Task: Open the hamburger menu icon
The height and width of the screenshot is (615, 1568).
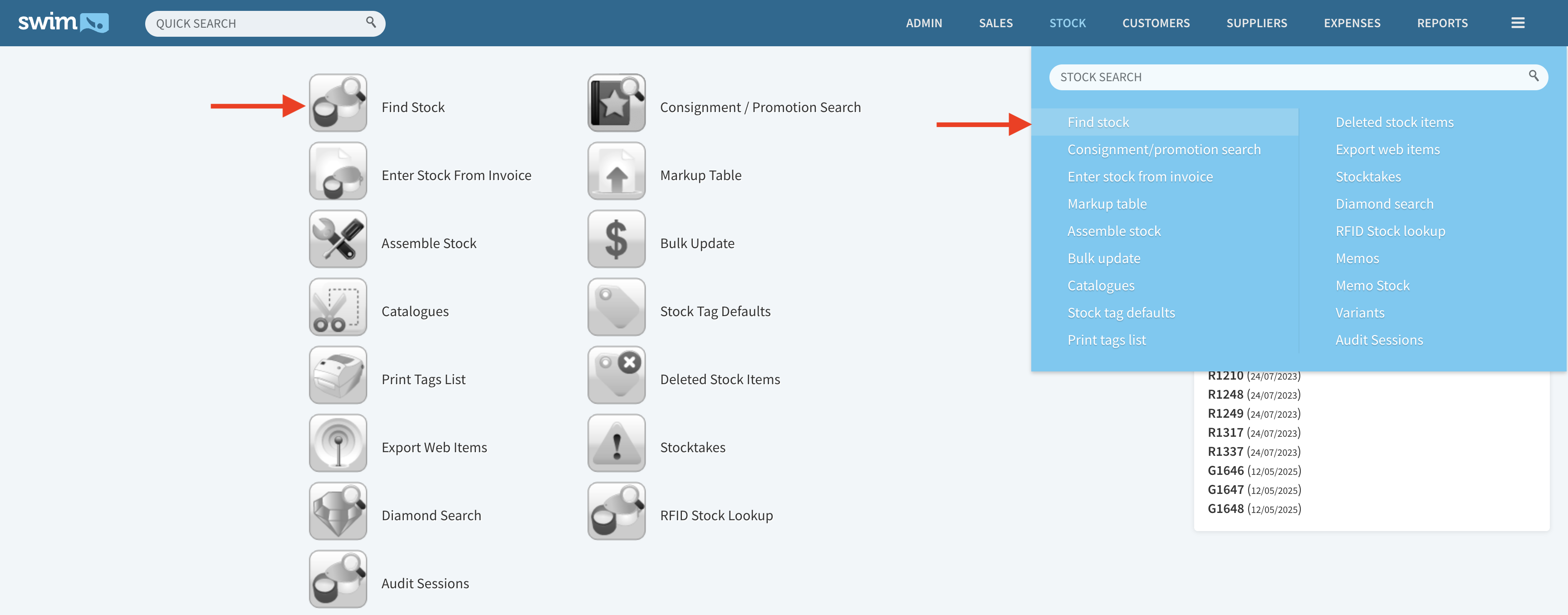Action: [1518, 23]
